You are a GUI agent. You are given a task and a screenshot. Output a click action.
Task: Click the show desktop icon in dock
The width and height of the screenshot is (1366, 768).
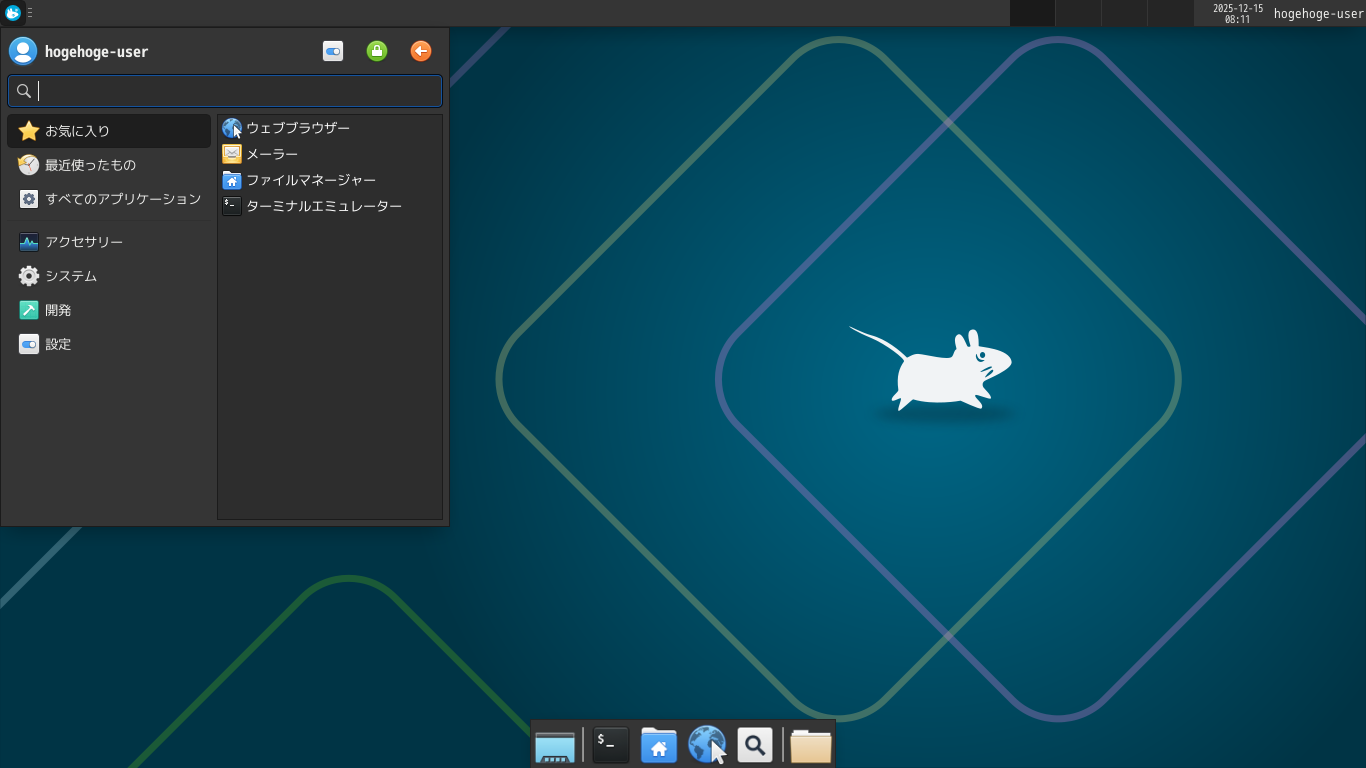tap(555, 746)
